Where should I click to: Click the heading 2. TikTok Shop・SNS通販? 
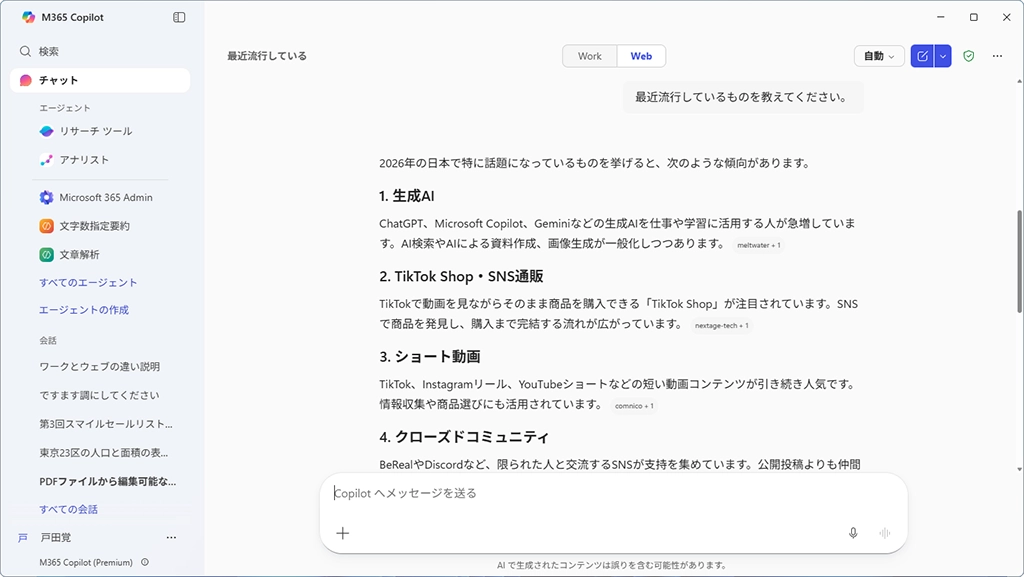pos(461,276)
